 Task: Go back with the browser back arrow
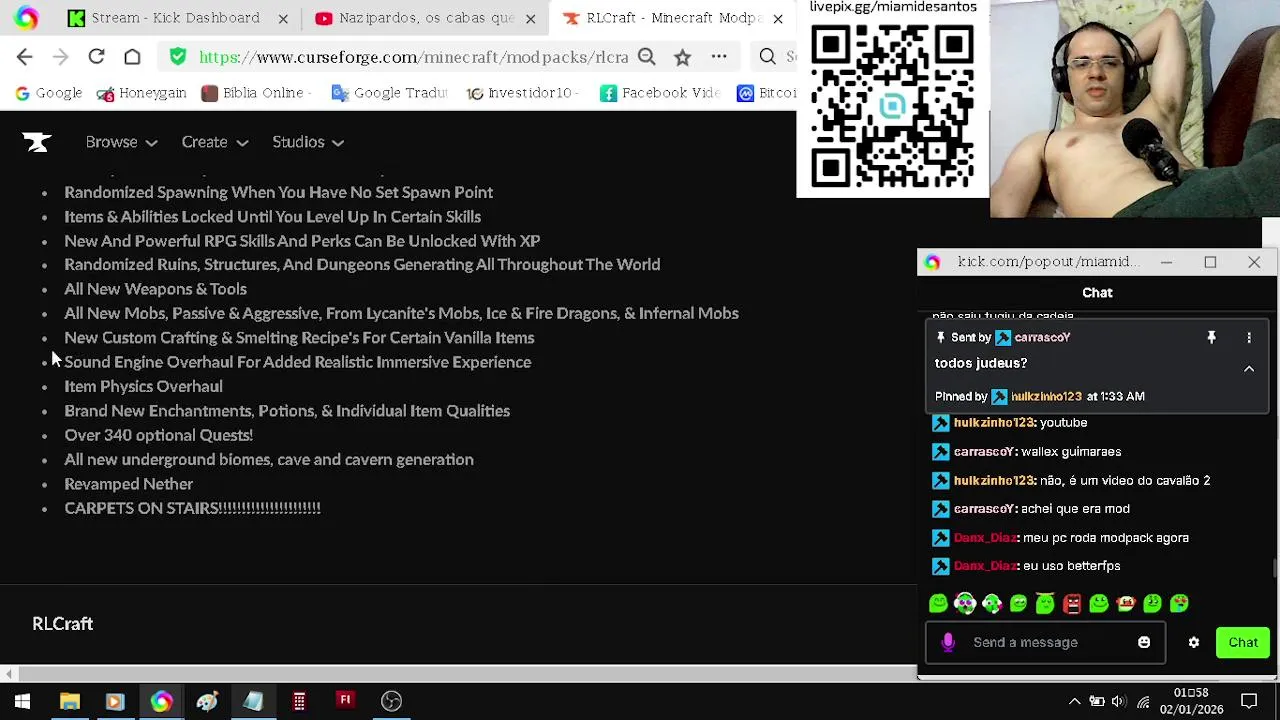click(x=25, y=57)
